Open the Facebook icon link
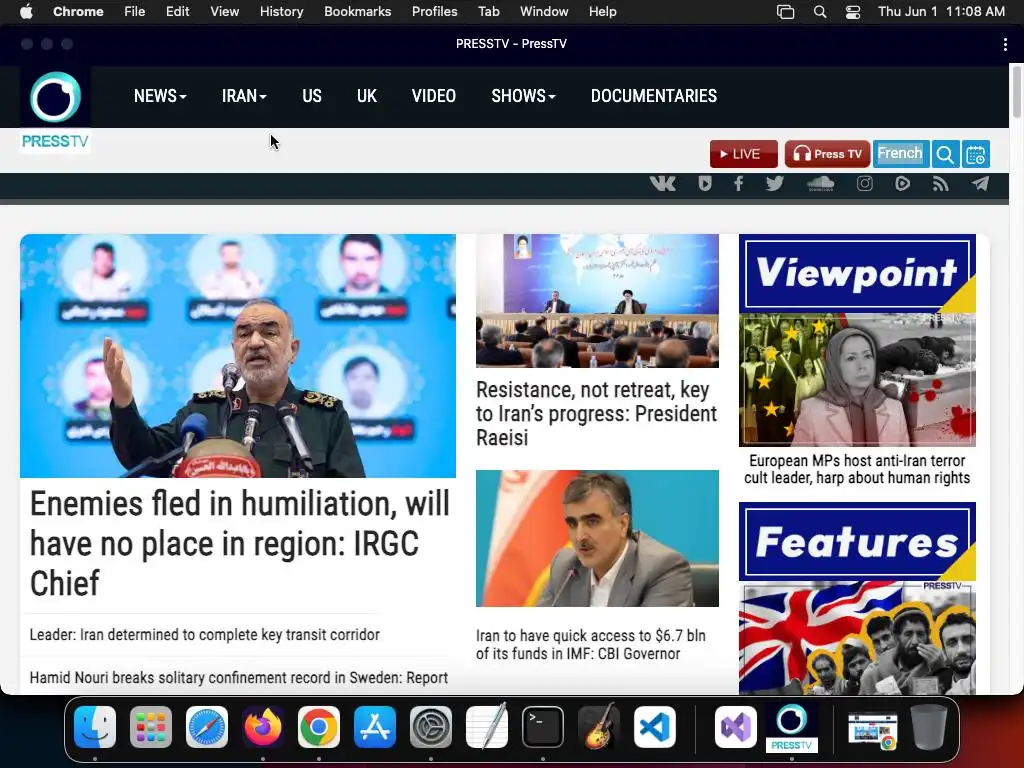 point(739,184)
